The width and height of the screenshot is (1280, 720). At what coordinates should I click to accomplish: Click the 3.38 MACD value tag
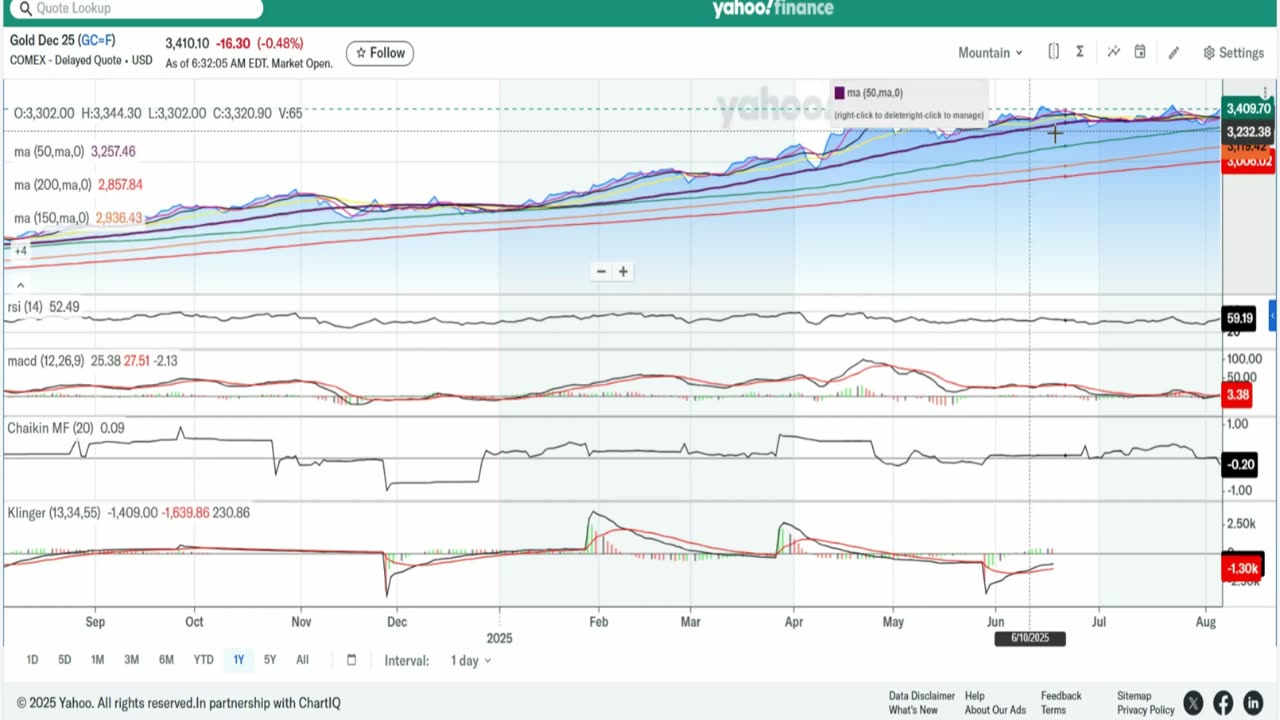(1238, 394)
